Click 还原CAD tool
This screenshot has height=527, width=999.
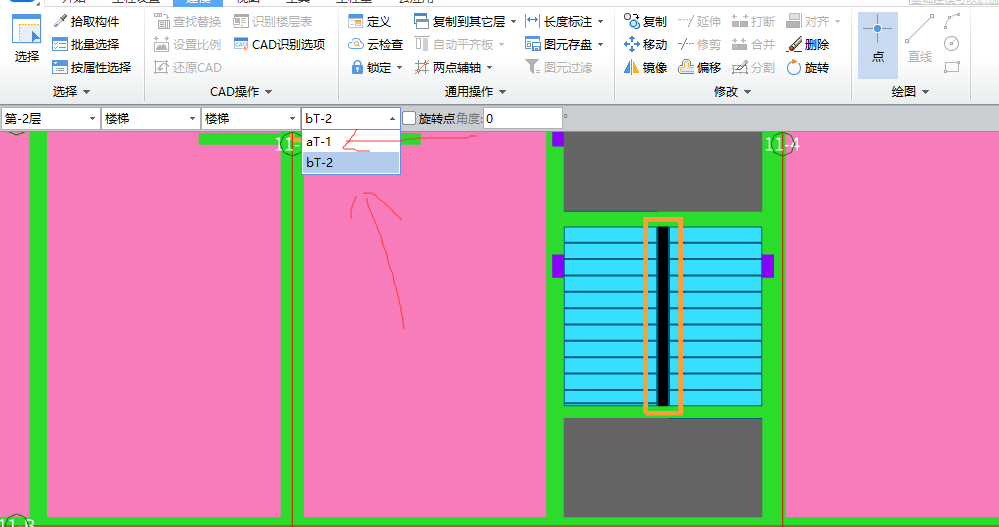[188, 68]
